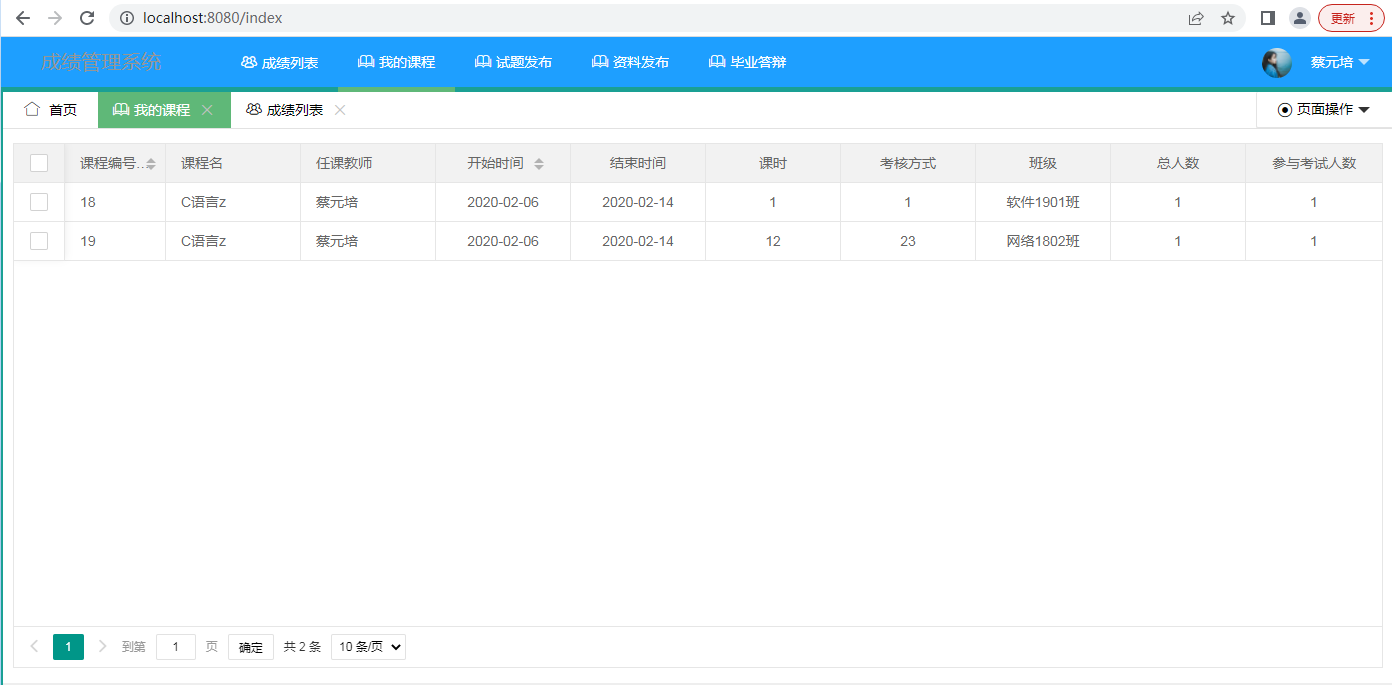Image resolution: width=1392 pixels, height=685 pixels.
Task: Sort by 课程编号 column arrows
Action: tap(151, 164)
